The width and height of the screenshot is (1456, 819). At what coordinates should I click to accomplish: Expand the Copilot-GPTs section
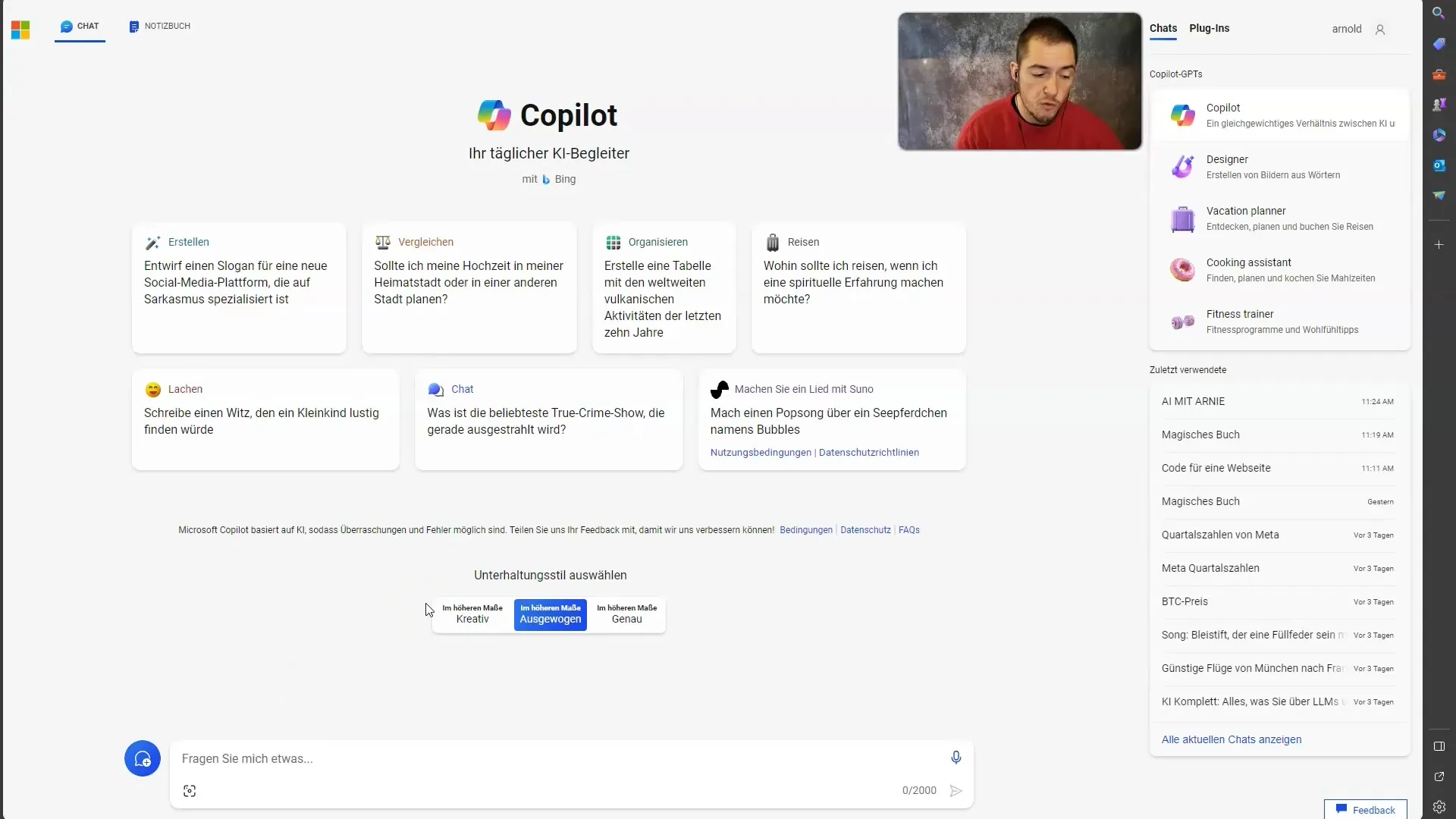pyautogui.click(x=1176, y=74)
